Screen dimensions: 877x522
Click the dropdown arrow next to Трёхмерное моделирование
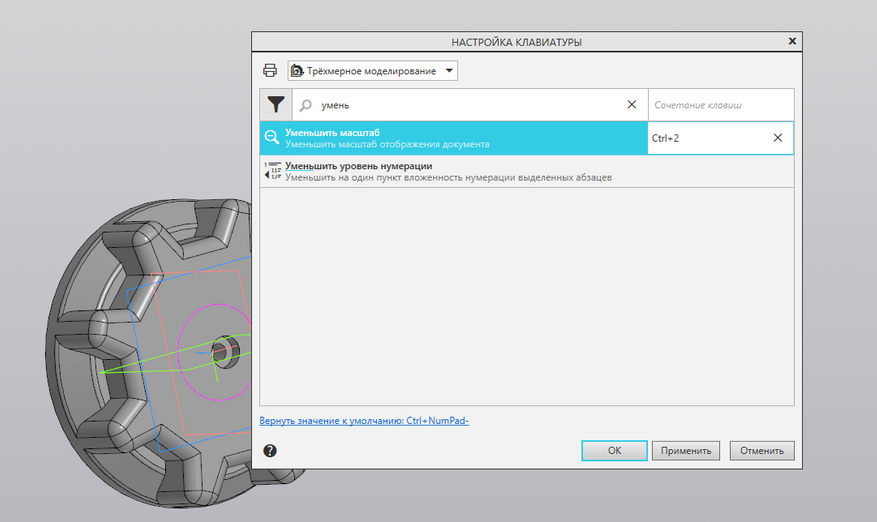(449, 70)
